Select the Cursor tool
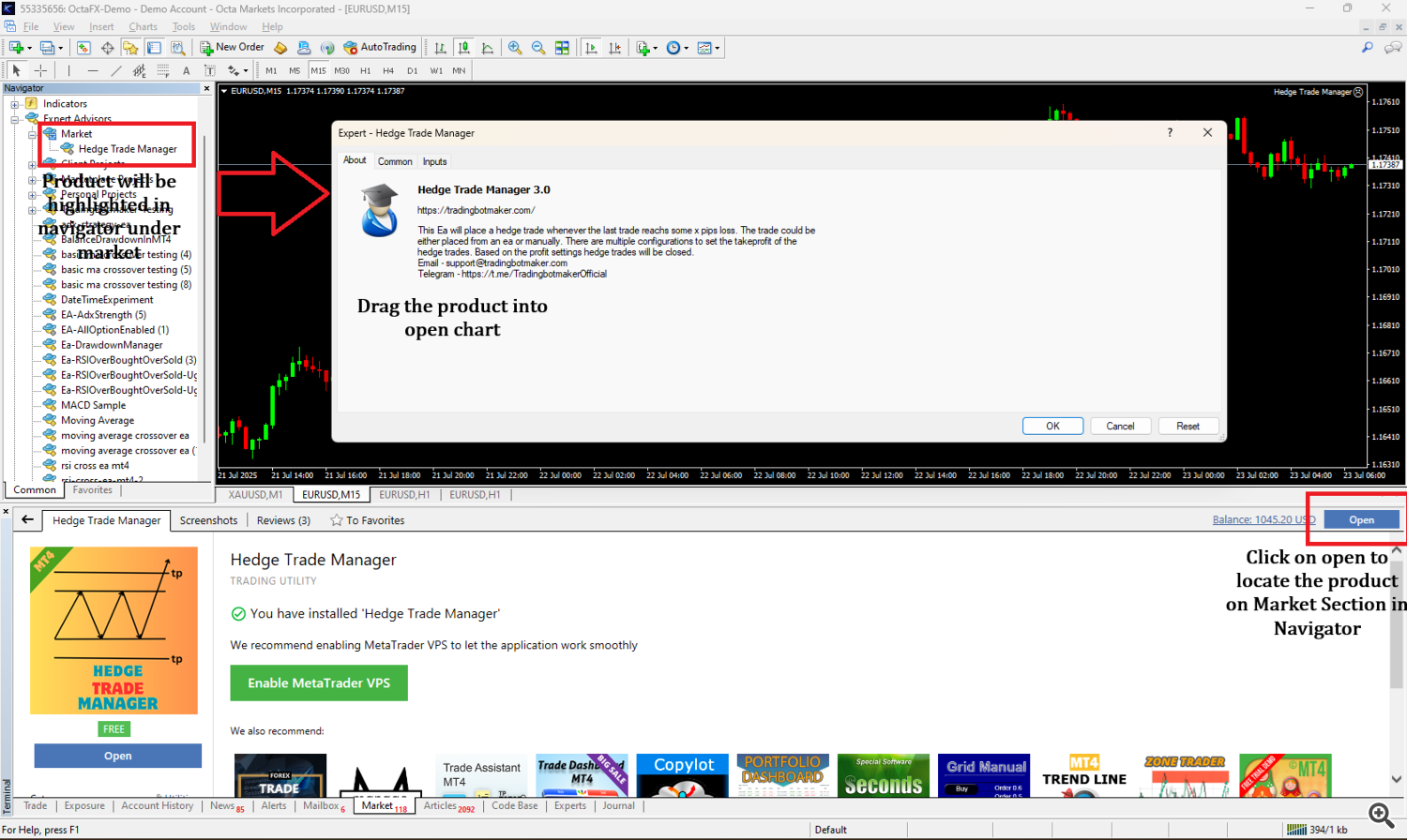1407x840 pixels. click(16, 70)
